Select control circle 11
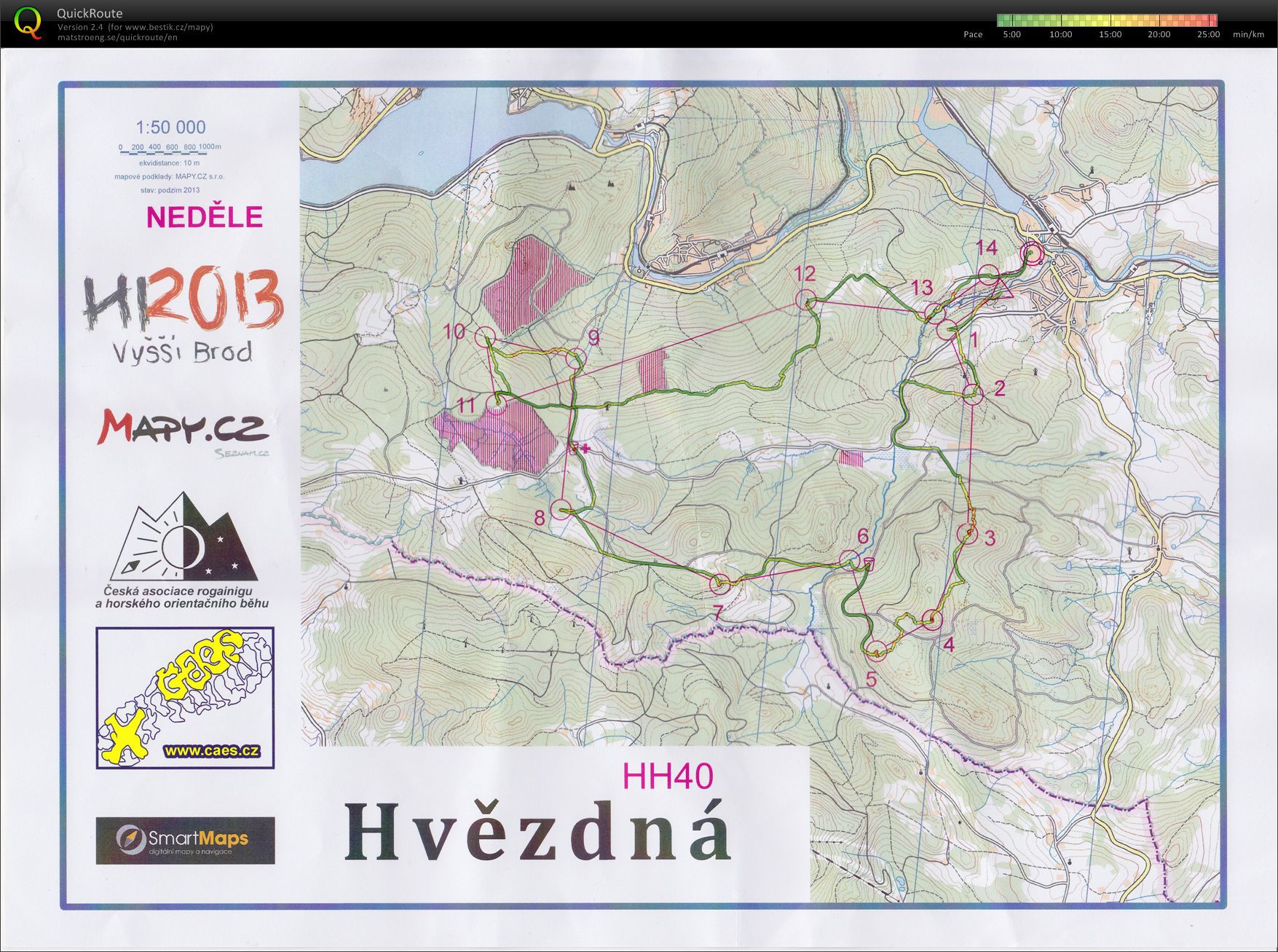This screenshot has height=952, width=1278. pyautogui.click(x=496, y=404)
